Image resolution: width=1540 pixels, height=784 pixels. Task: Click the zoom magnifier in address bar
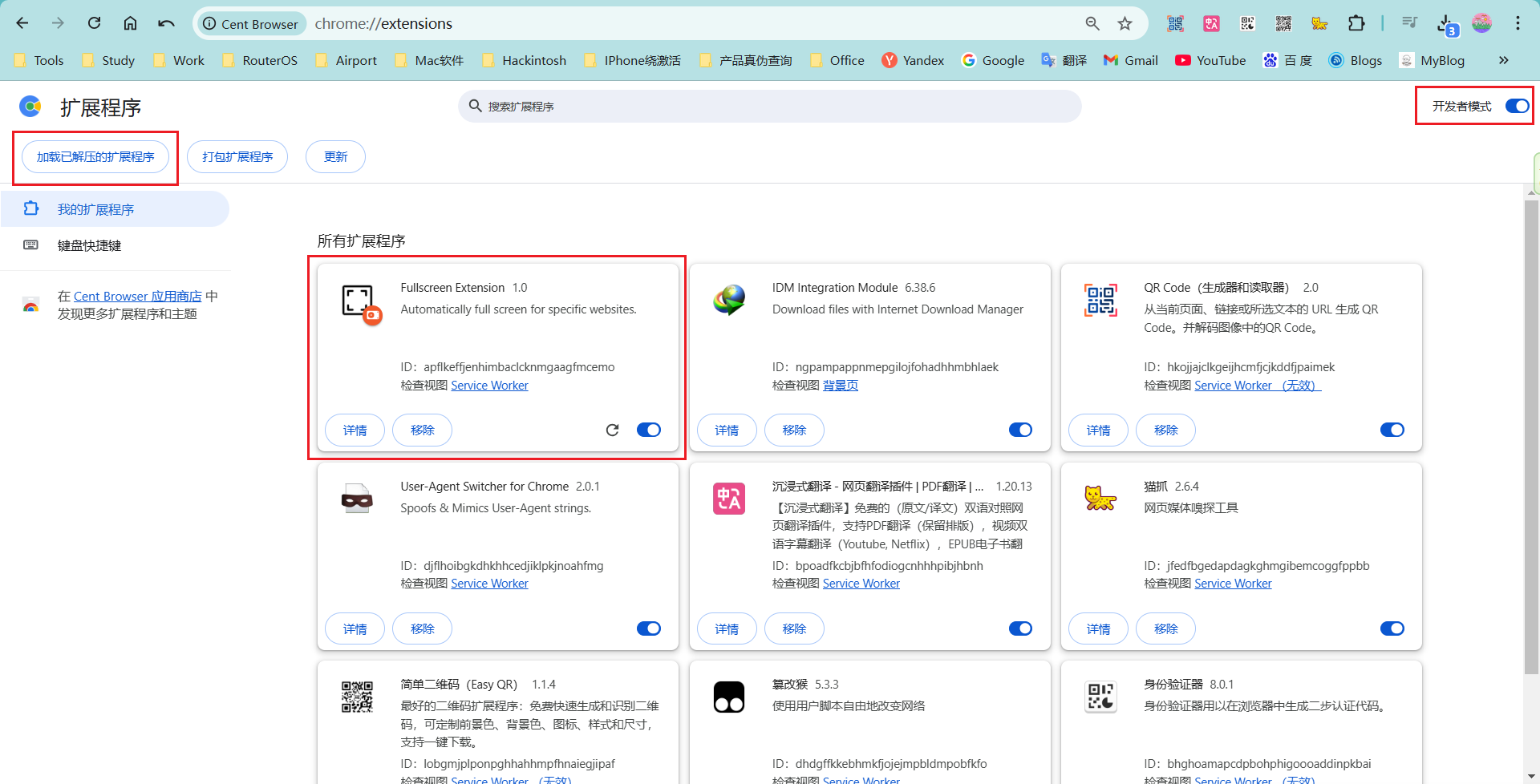point(1092,23)
